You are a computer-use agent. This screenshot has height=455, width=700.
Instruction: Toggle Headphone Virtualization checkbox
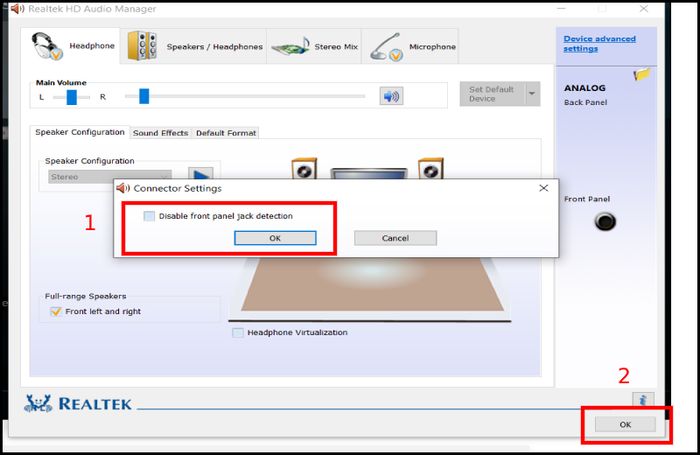click(x=238, y=333)
